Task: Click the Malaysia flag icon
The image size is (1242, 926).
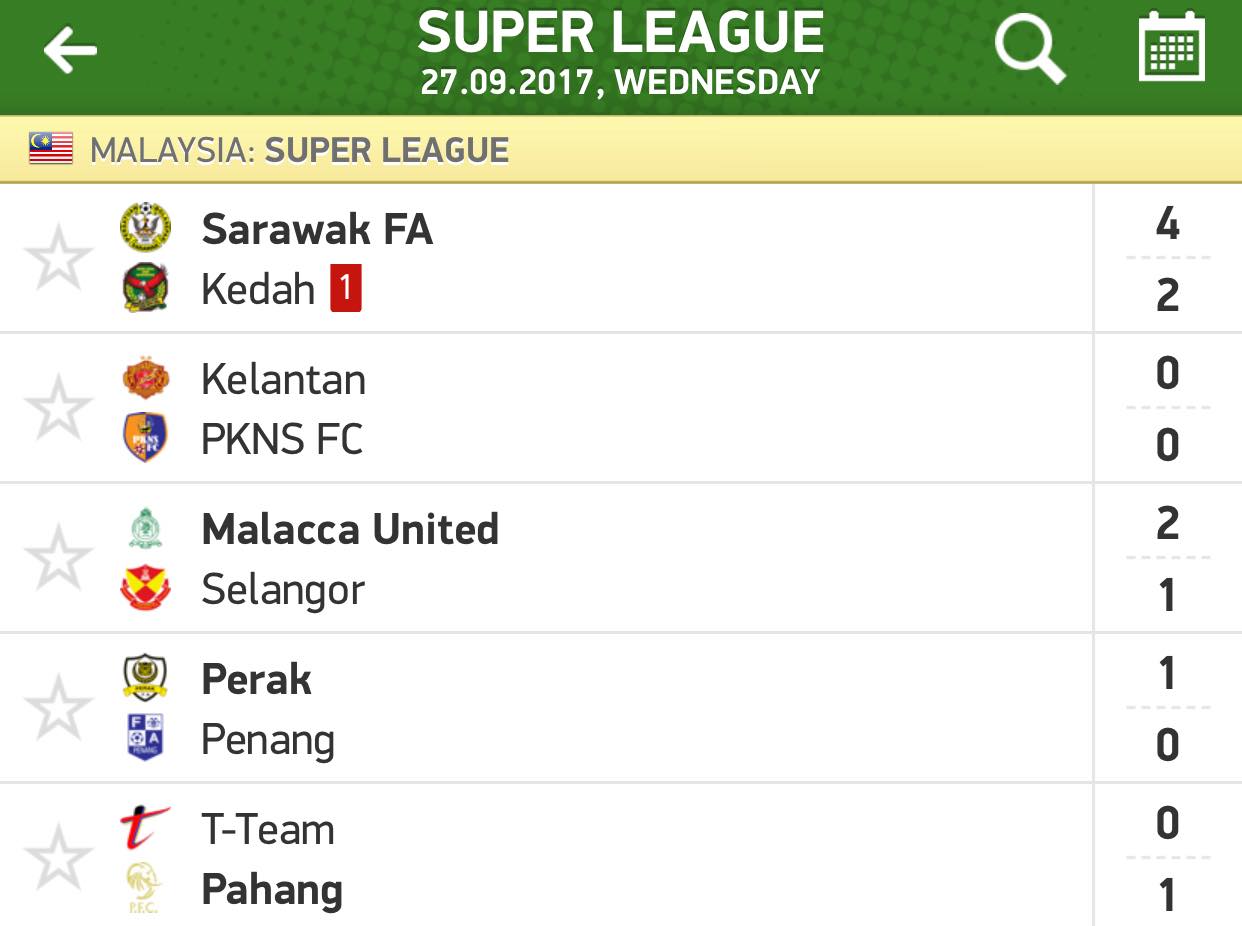Action: 51,149
